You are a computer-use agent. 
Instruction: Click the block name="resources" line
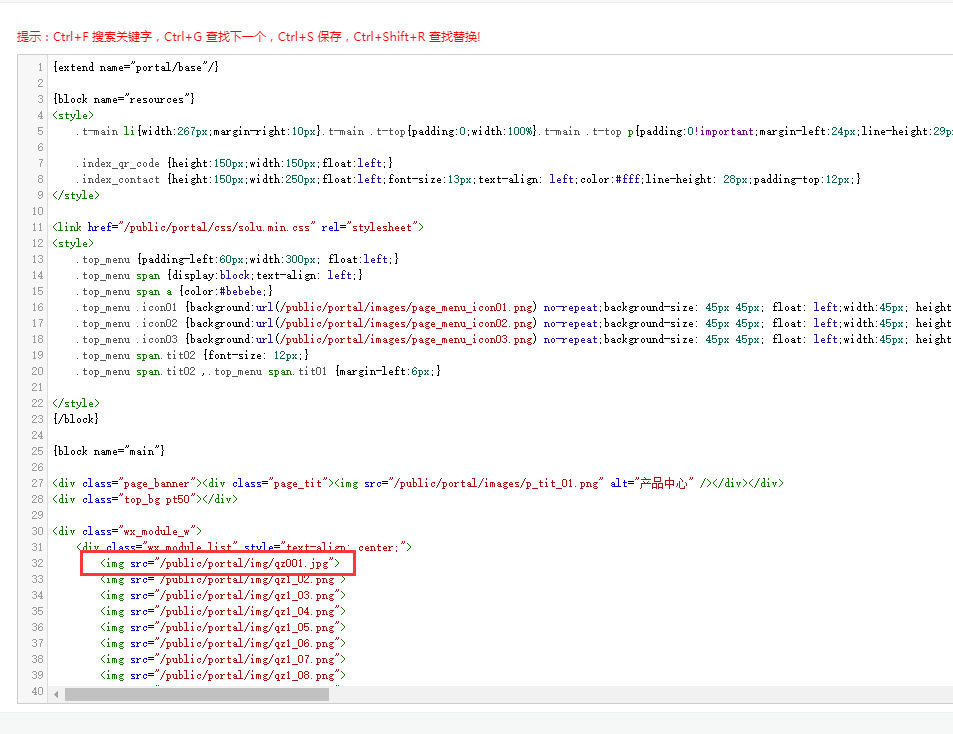123,100
